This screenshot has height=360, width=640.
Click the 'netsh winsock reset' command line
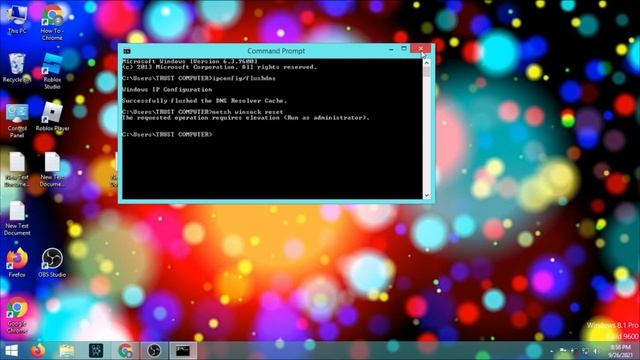(202, 111)
